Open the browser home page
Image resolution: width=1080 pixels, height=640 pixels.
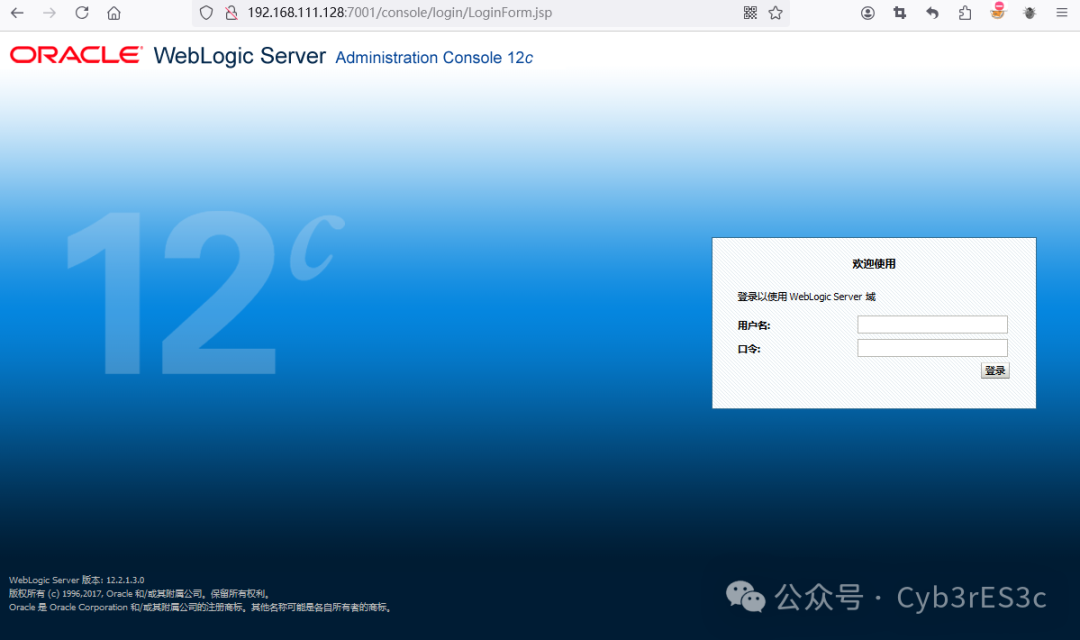(114, 12)
